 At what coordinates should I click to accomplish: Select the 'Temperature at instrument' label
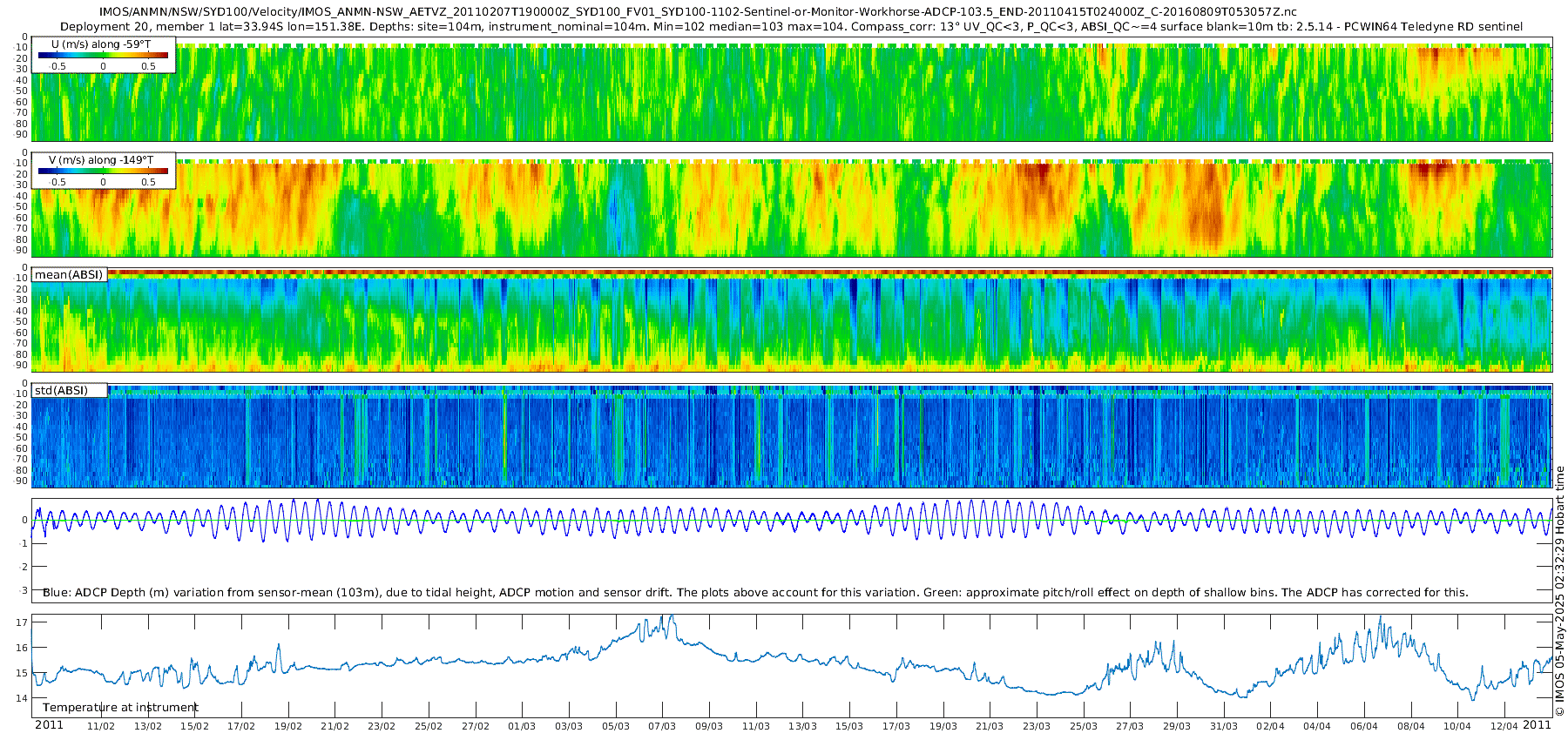pos(120,707)
